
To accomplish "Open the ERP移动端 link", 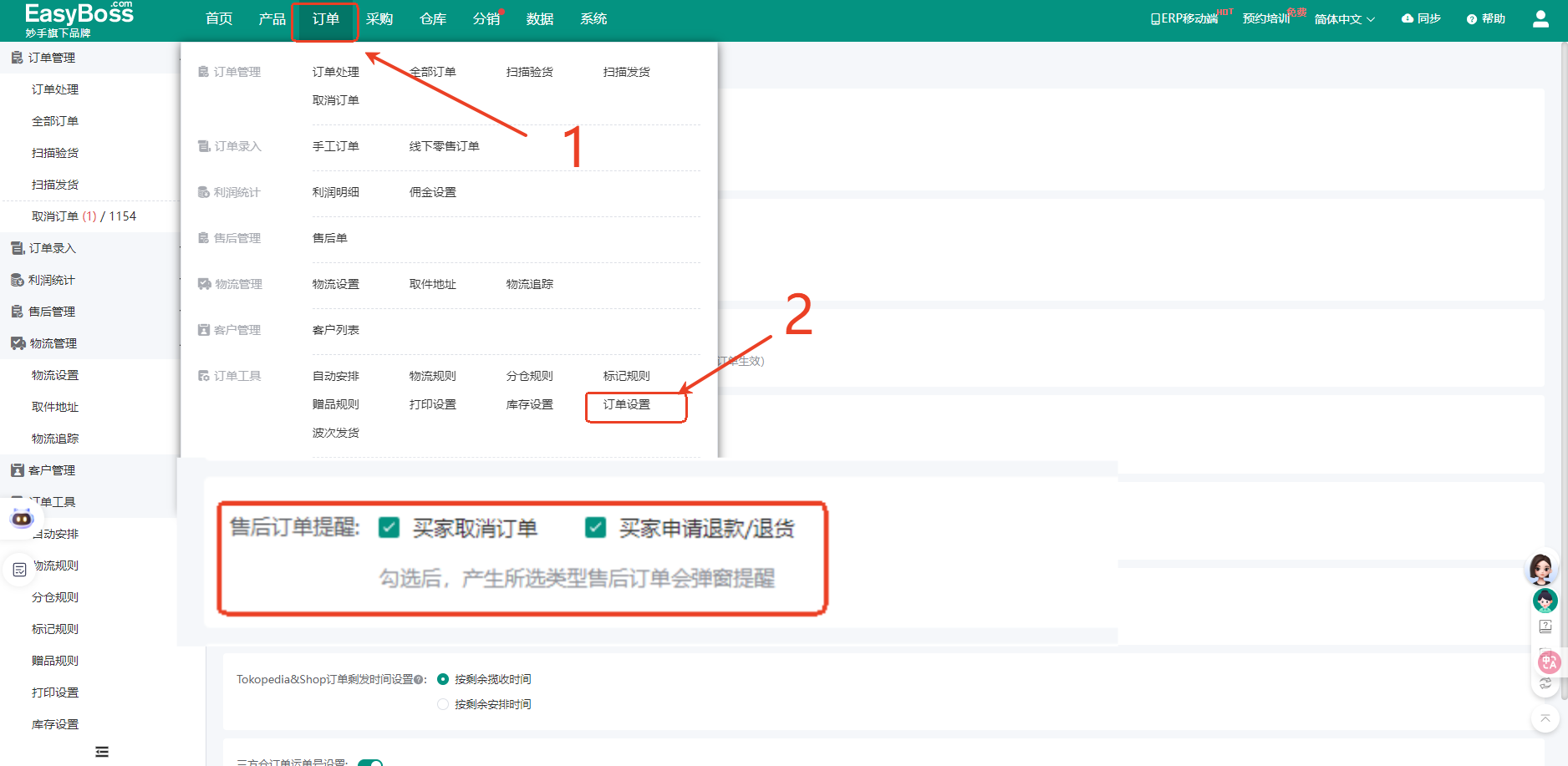I will (x=1184, y=18).
